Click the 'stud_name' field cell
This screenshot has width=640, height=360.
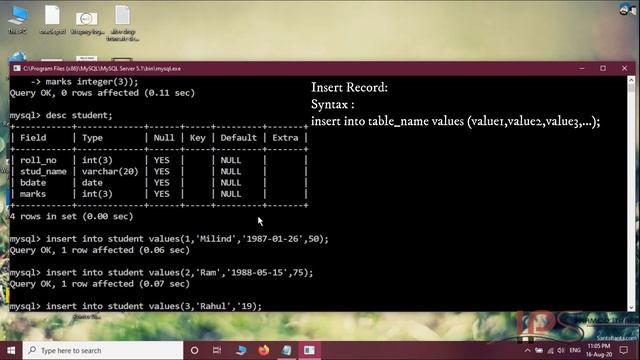pyautogui.click(x=43, y=171)
